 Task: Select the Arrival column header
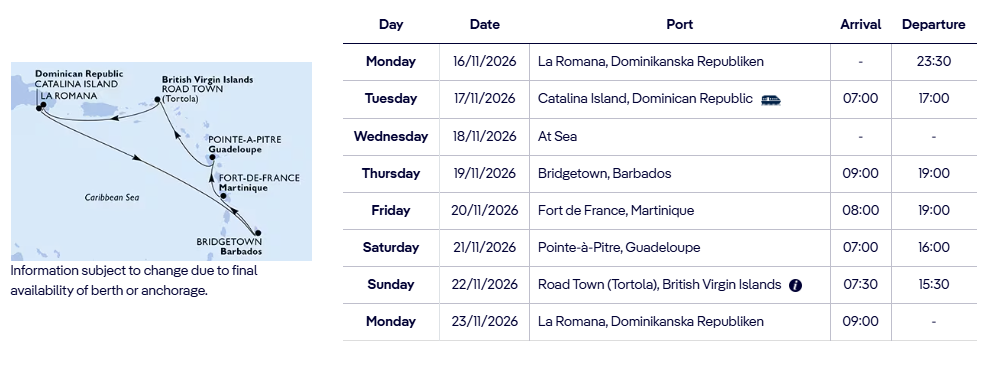(861, 25)
